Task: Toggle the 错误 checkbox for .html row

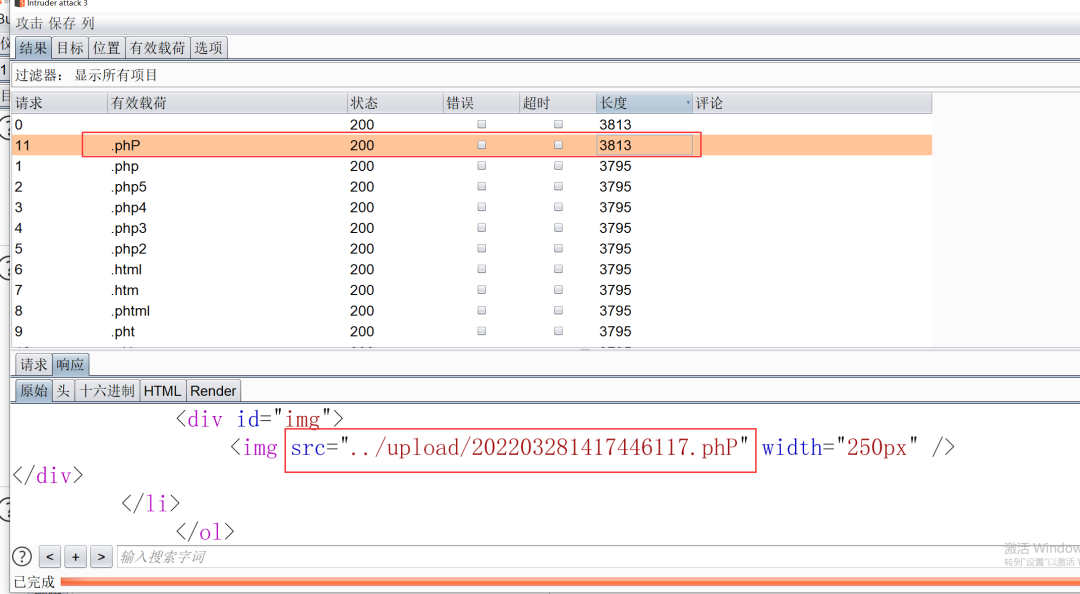Action: [x=482, y=270]
